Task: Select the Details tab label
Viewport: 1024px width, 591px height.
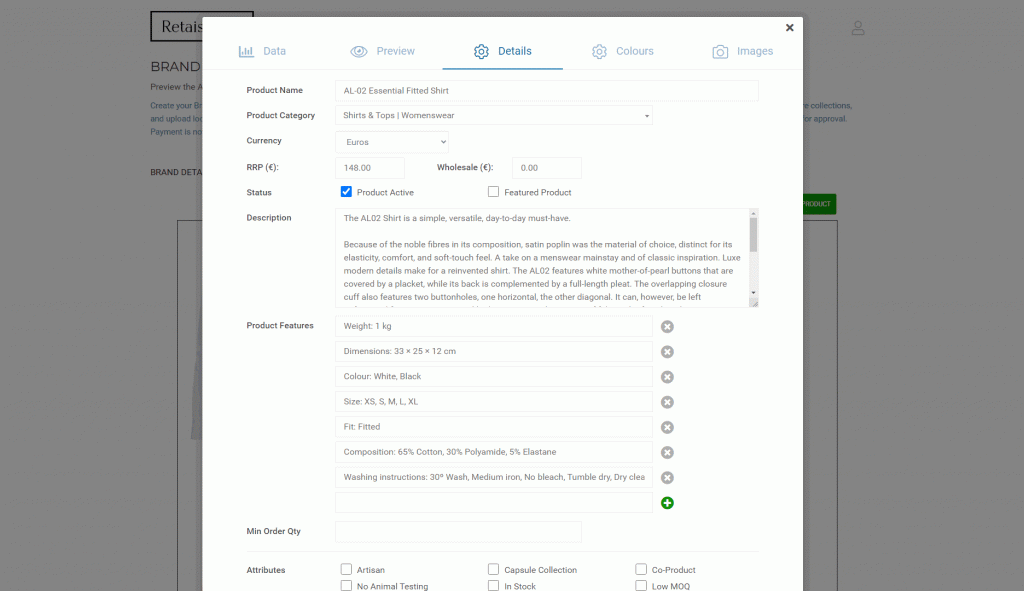Action: tap(515, 51)
